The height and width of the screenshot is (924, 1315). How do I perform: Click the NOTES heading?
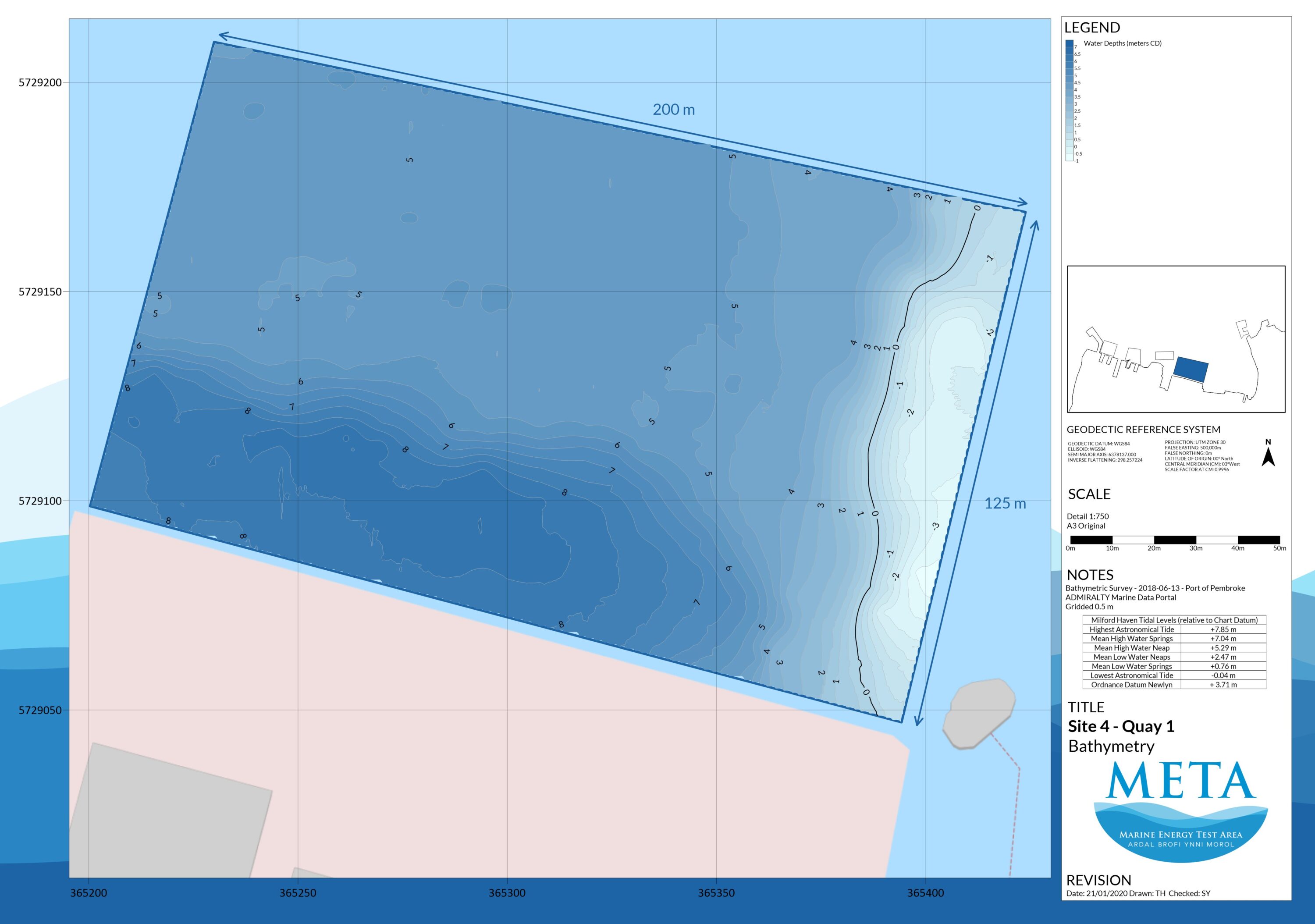pyautogui.click(x=1090, y=575)
